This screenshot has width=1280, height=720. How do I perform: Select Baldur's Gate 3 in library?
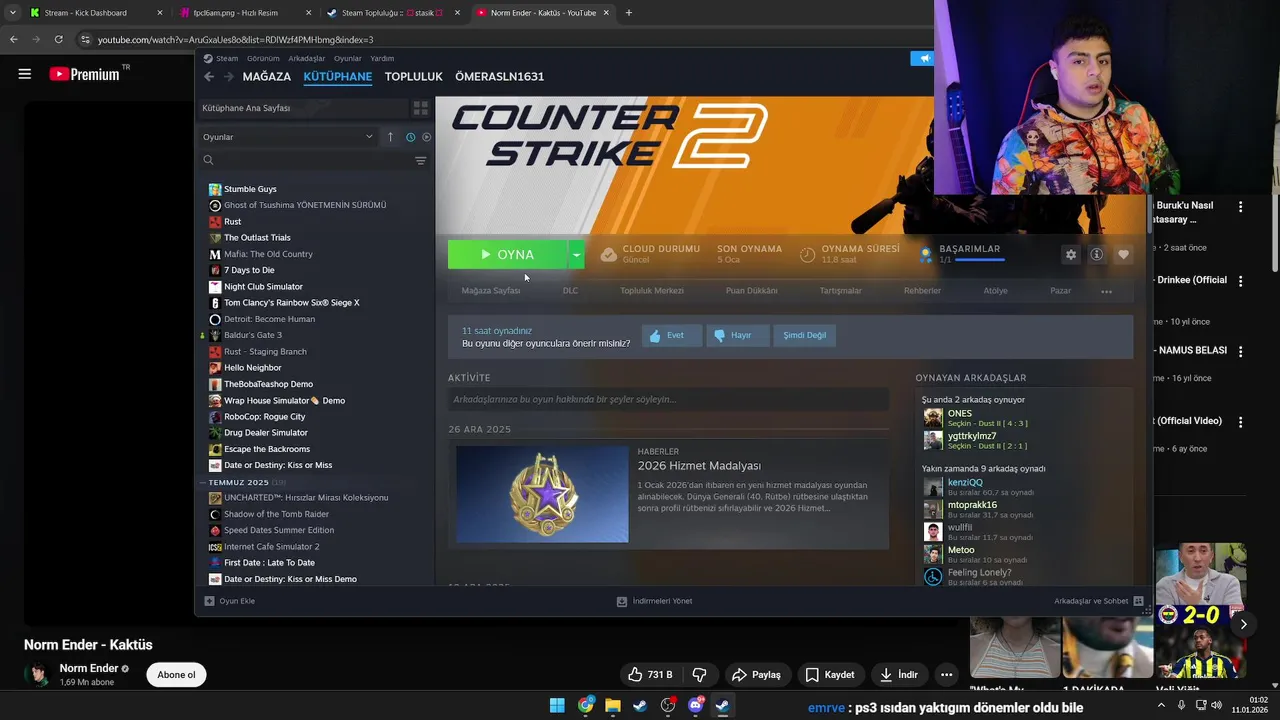[253, 335]
